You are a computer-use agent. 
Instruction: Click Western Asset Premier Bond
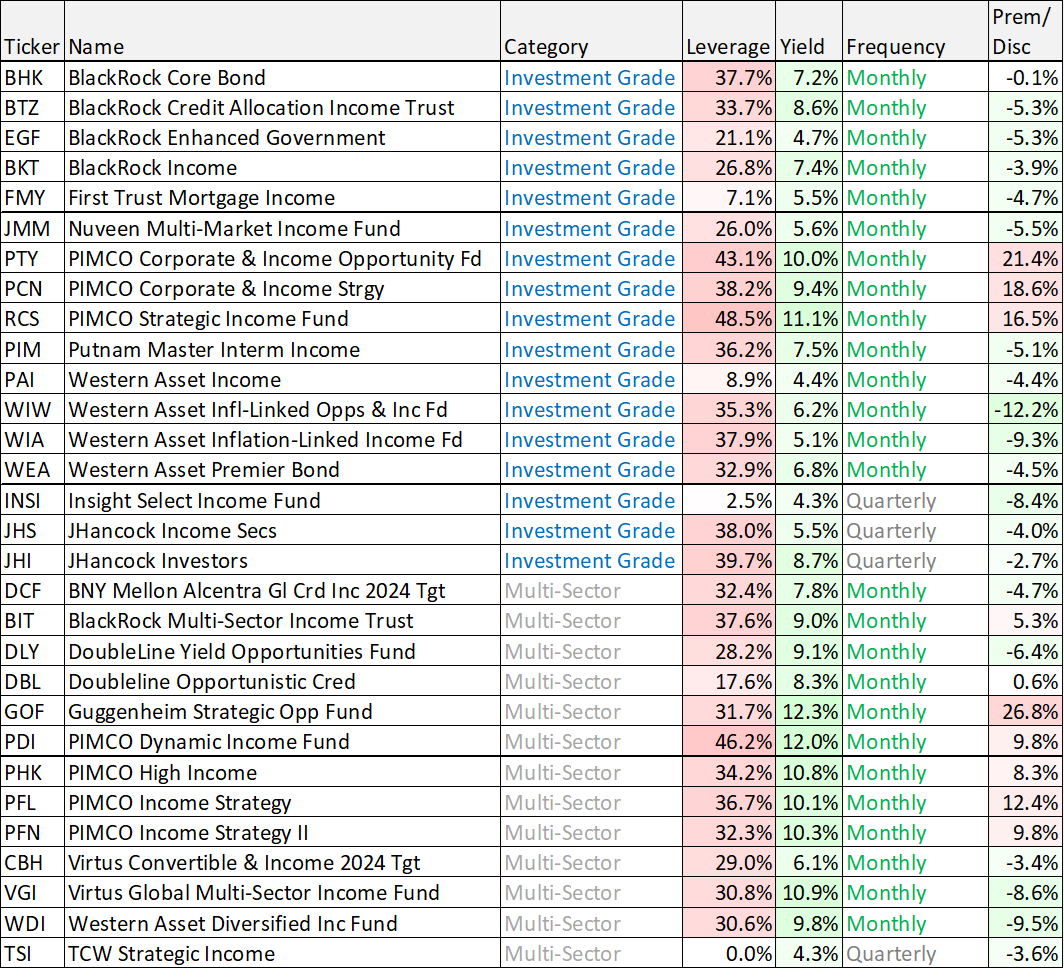pos(282,470)
